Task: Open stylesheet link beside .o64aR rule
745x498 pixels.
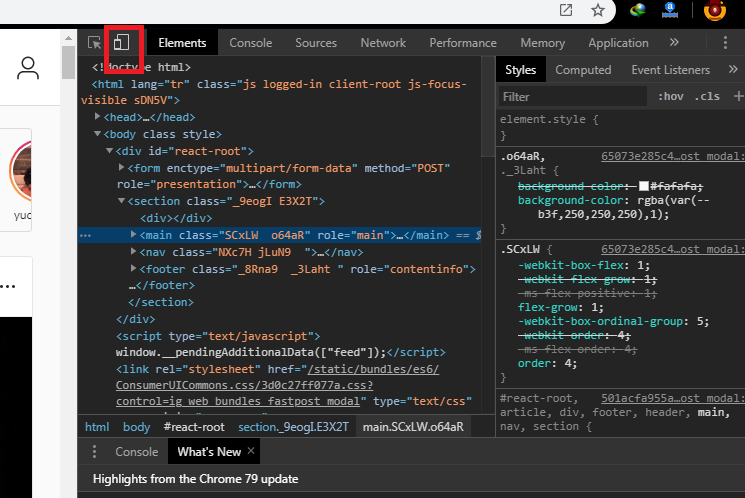Action: (x=672, y=156)
